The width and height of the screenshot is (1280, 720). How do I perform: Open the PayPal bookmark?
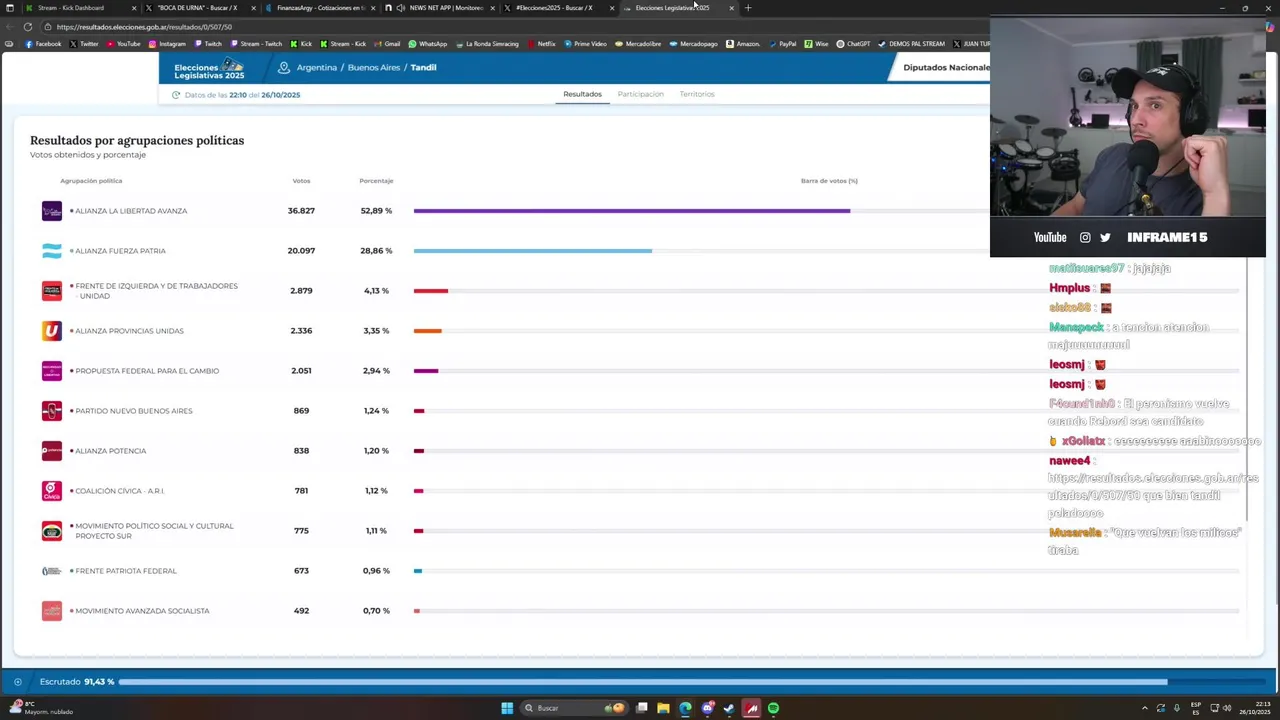click(x=782, y=44)
